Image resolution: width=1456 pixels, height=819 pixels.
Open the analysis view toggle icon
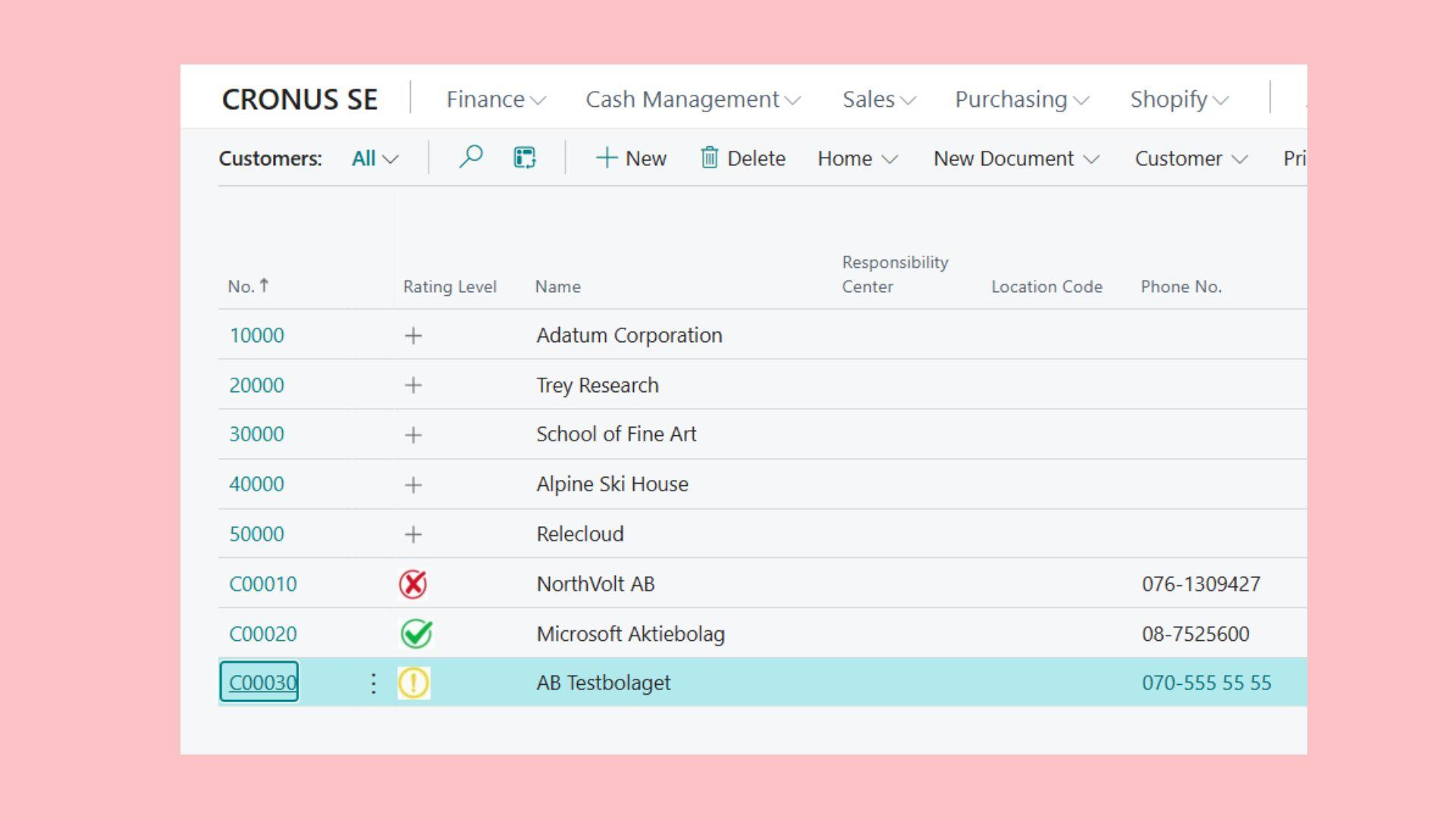point(525,157)
